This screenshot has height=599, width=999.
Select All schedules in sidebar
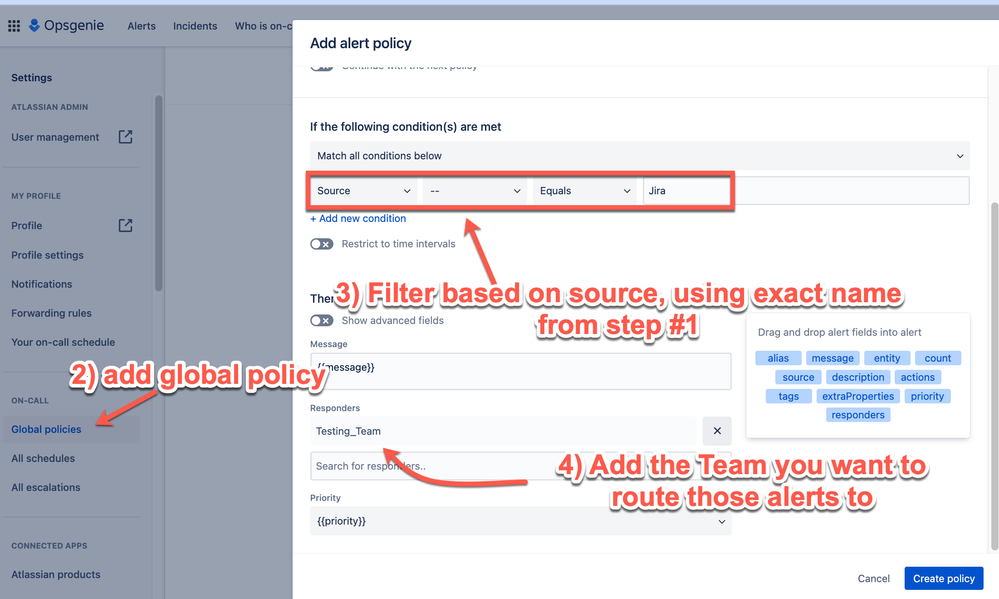tap(43, 458)
